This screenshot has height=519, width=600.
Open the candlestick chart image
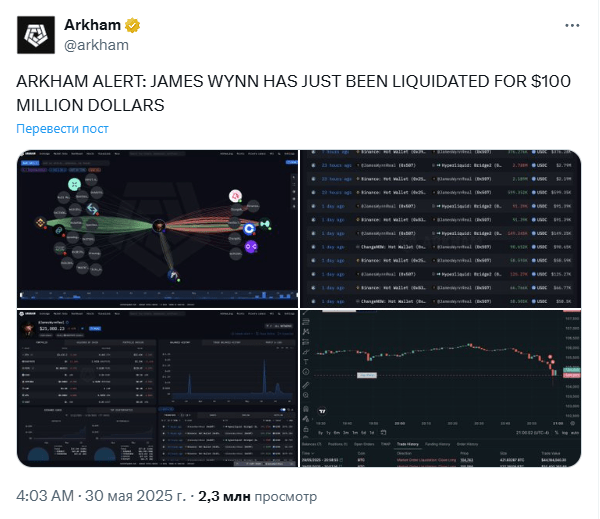(x=440, y=388)
